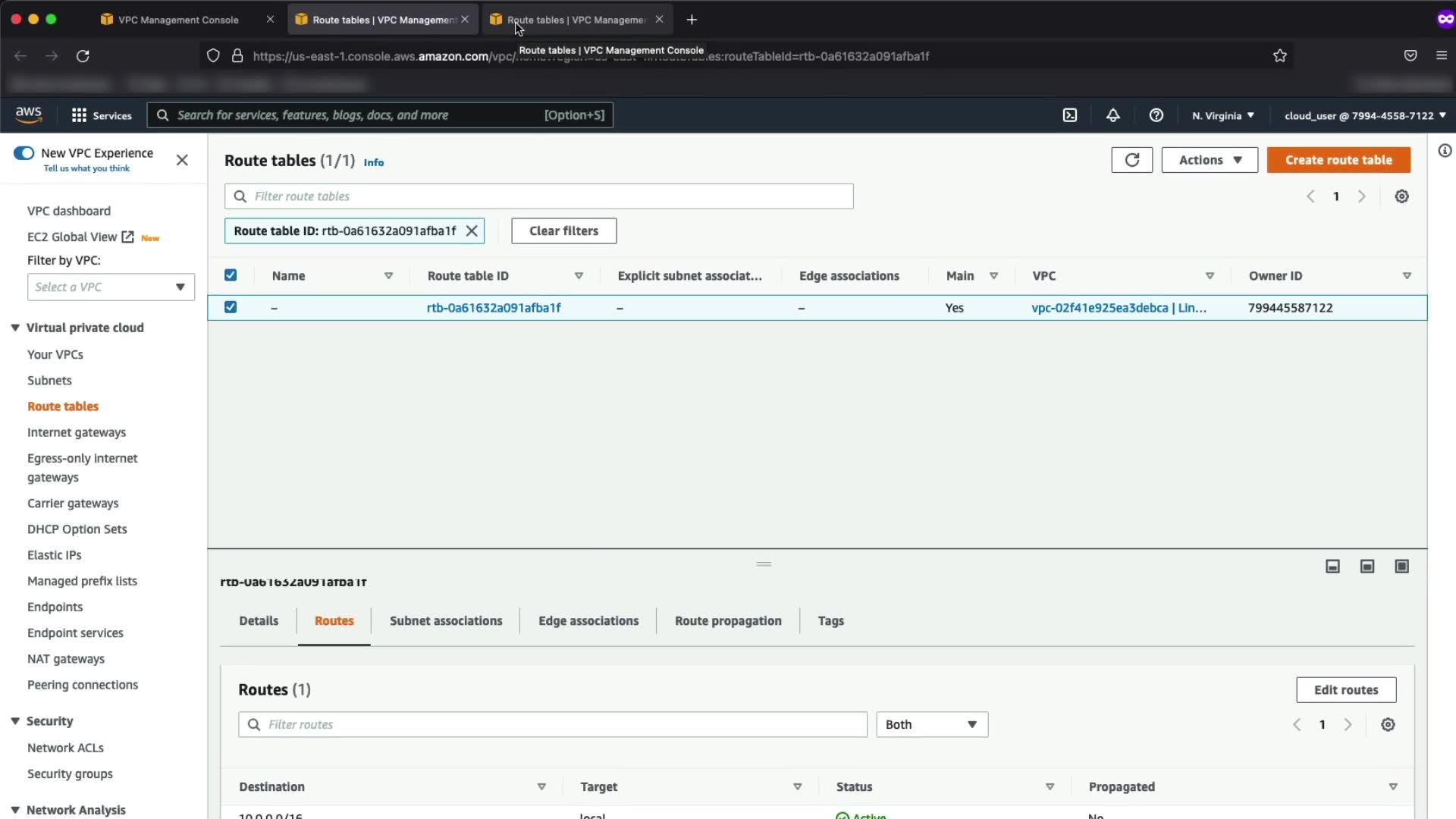1456x819 pixels.
Task: Click the Edit routes button
Action: point(1345,690)
